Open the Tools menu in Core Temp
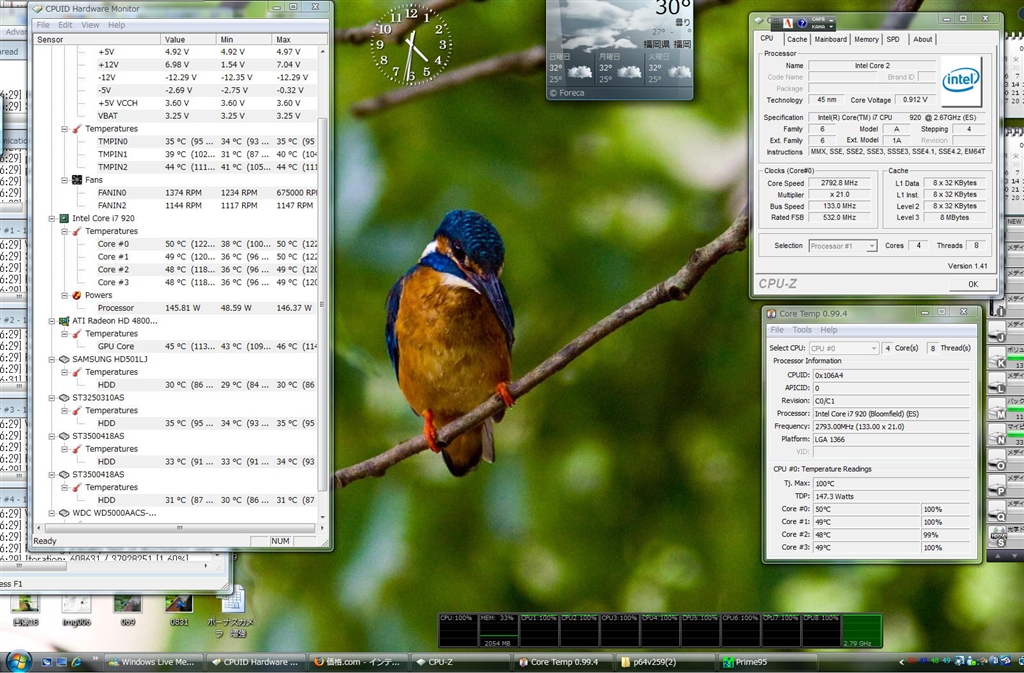This screenshot has height=673, width=1024. point(802,330)
